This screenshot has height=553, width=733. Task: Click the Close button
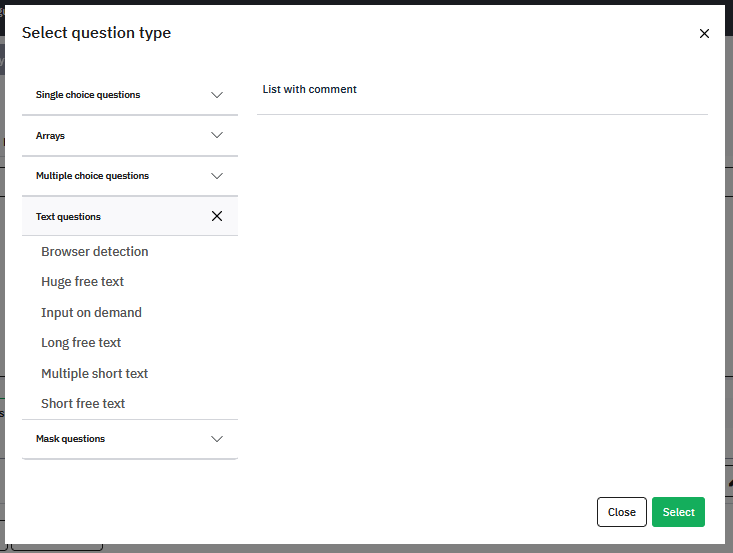pos(622,512)
